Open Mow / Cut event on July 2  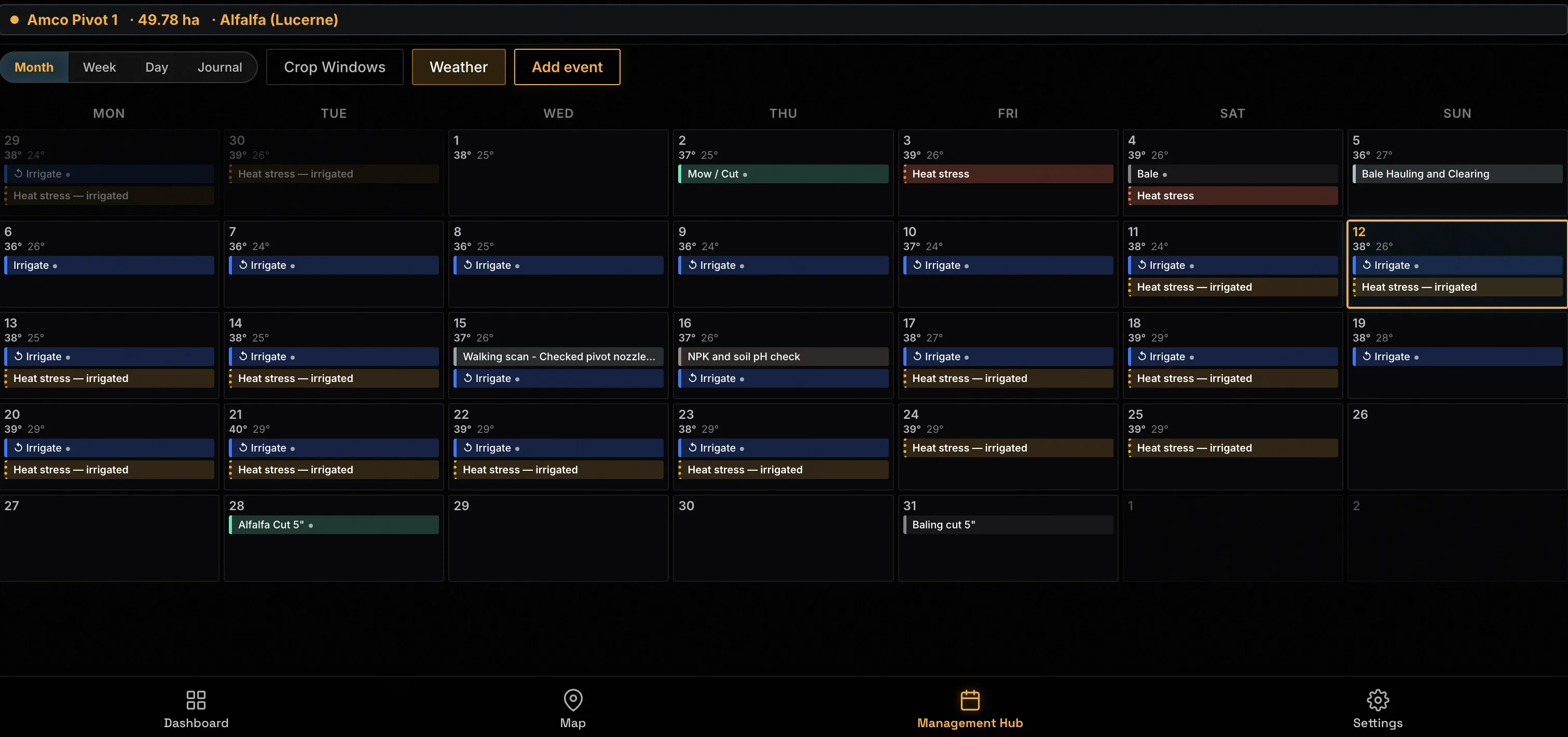[x=783, y=173]
